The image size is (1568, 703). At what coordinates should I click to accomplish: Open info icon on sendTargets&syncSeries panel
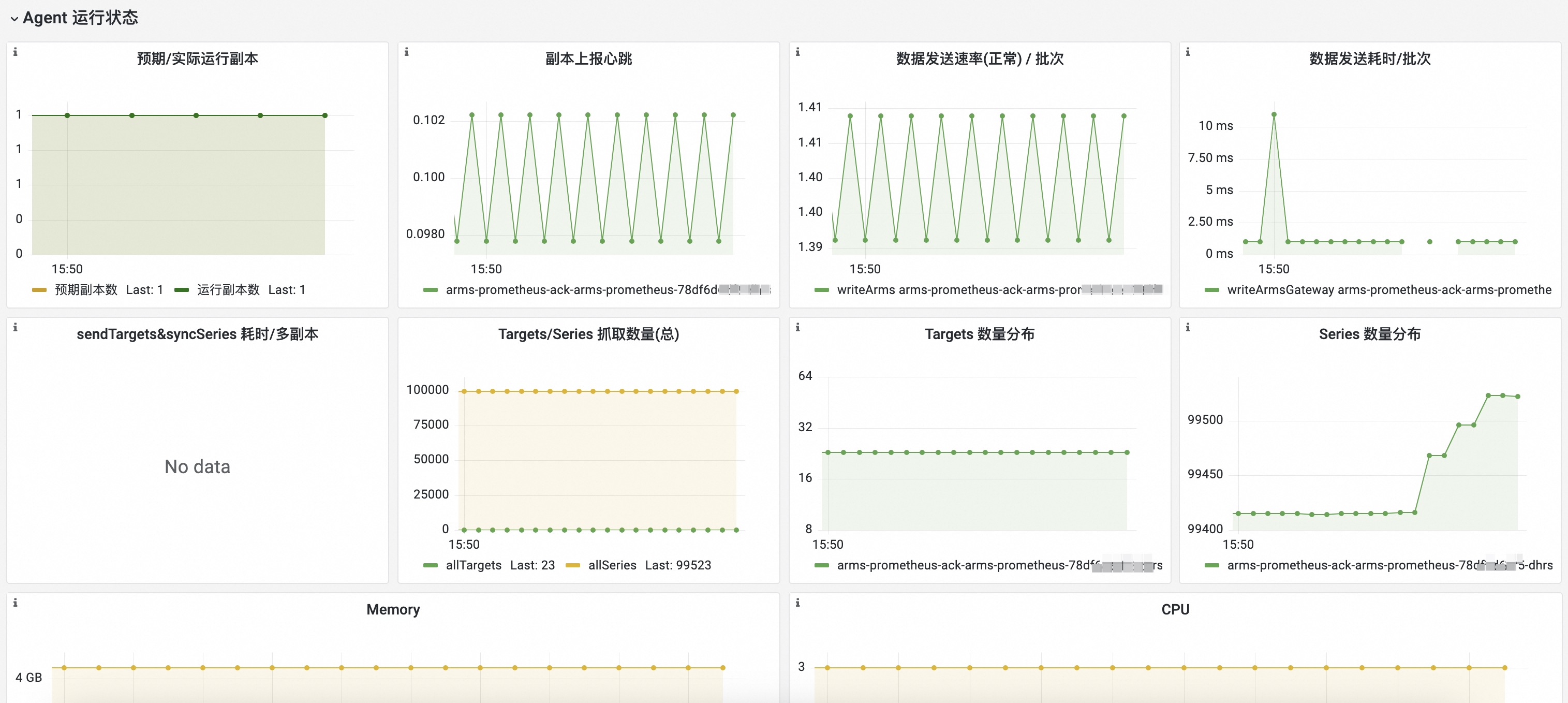tap(15, 328)
